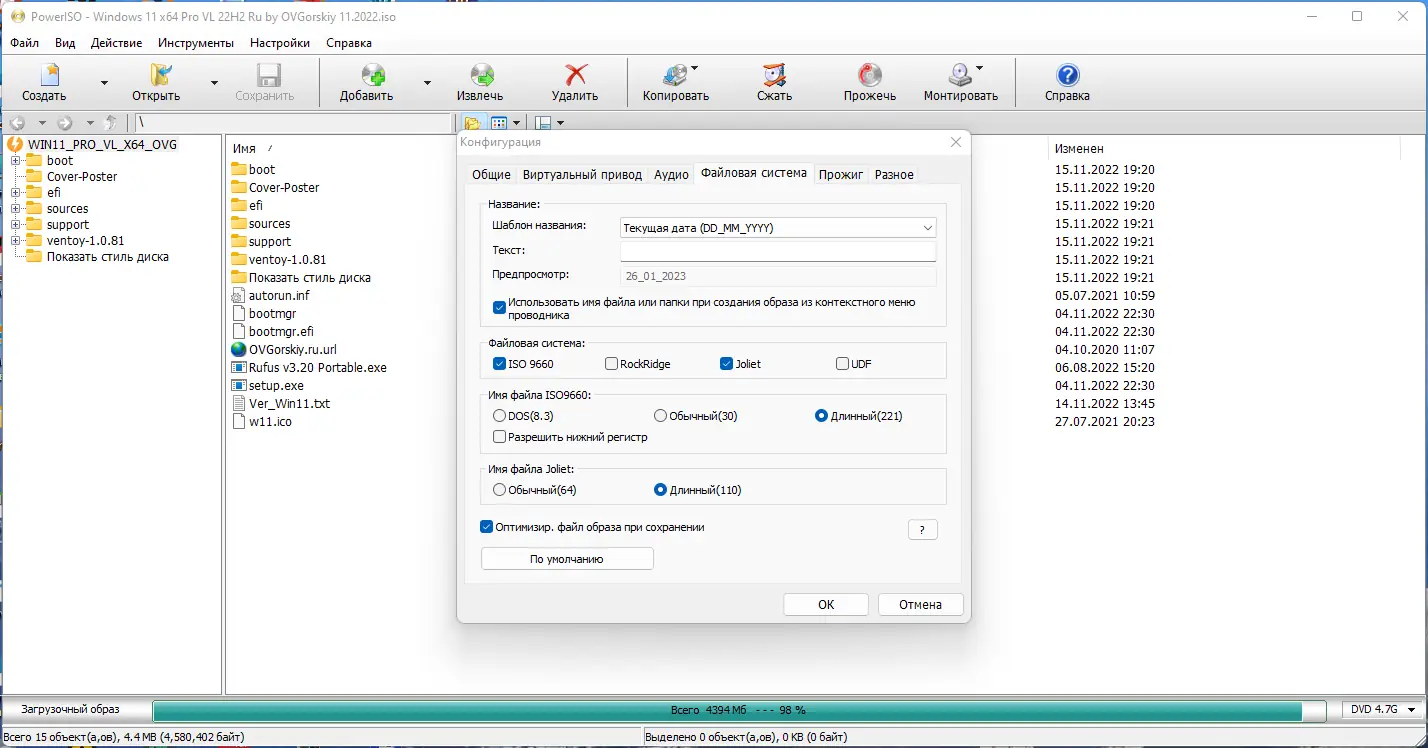
Task: Select the autorun.inf file icon
Action: tap(238, 296)
